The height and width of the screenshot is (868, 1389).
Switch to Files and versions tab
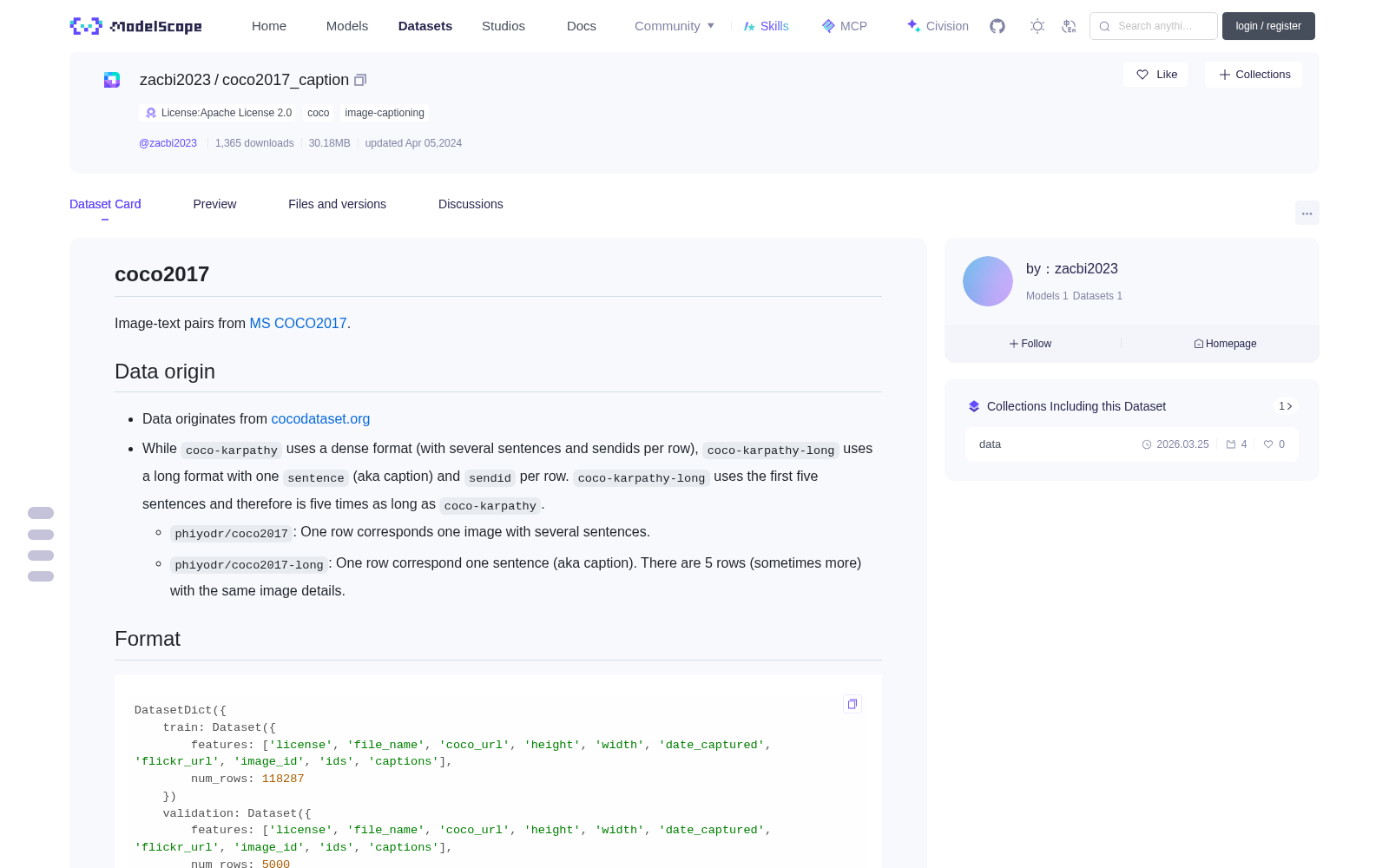(x=337, y=204)
